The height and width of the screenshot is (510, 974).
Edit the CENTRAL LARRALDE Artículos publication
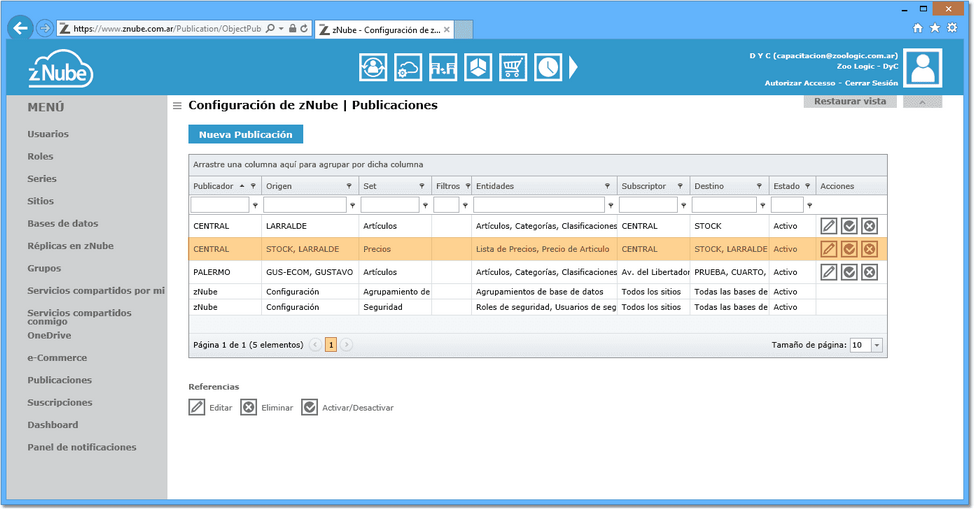coord(829,226)
